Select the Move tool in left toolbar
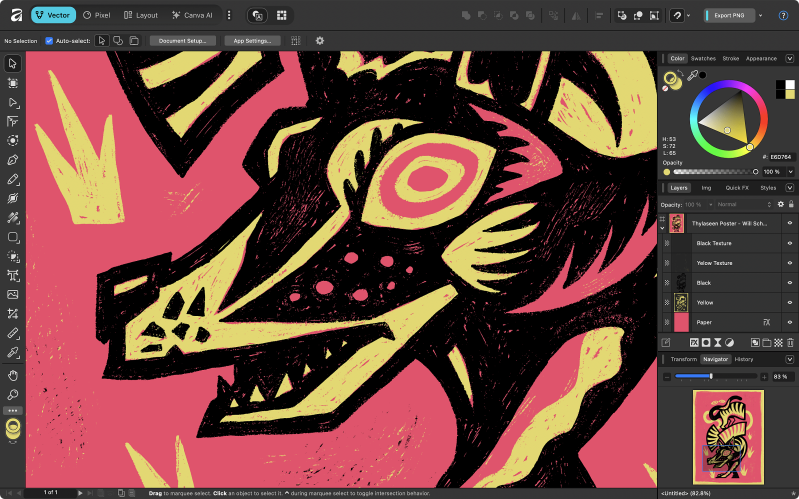The width and height of the screenshot is (799, 499). (x=13, y=64)
